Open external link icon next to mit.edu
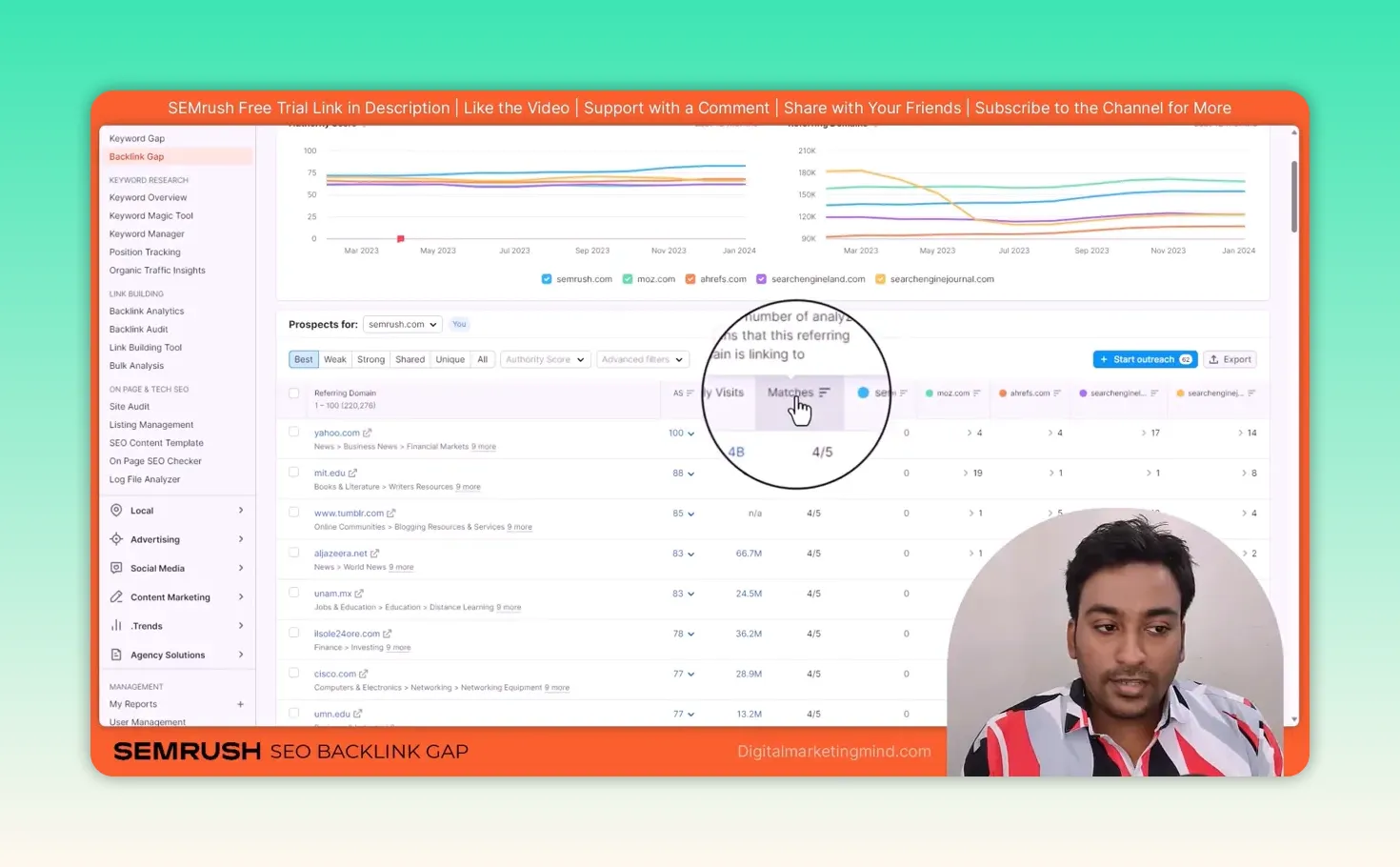1400x867 pixels. click(352, 473)
